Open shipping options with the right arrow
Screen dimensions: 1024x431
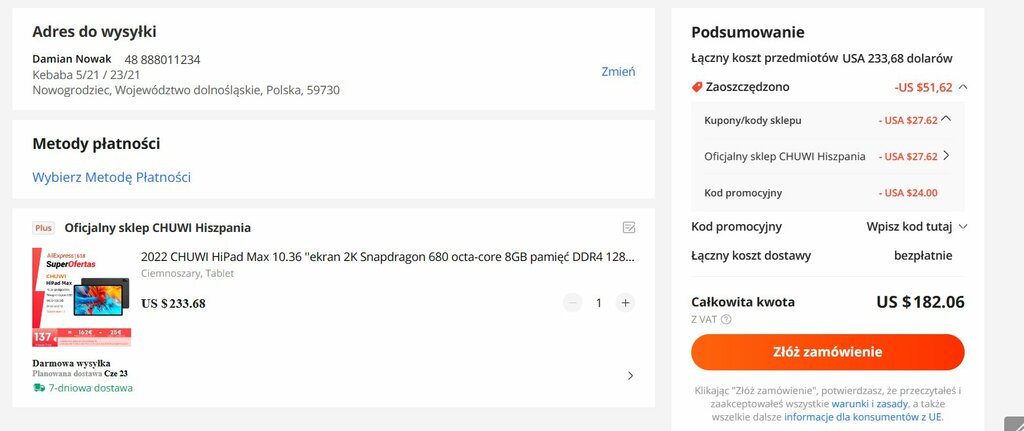630,375
